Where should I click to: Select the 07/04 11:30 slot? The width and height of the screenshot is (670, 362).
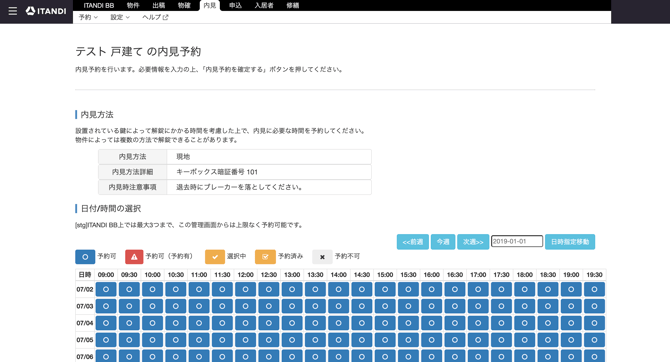[x=222, y=323]
